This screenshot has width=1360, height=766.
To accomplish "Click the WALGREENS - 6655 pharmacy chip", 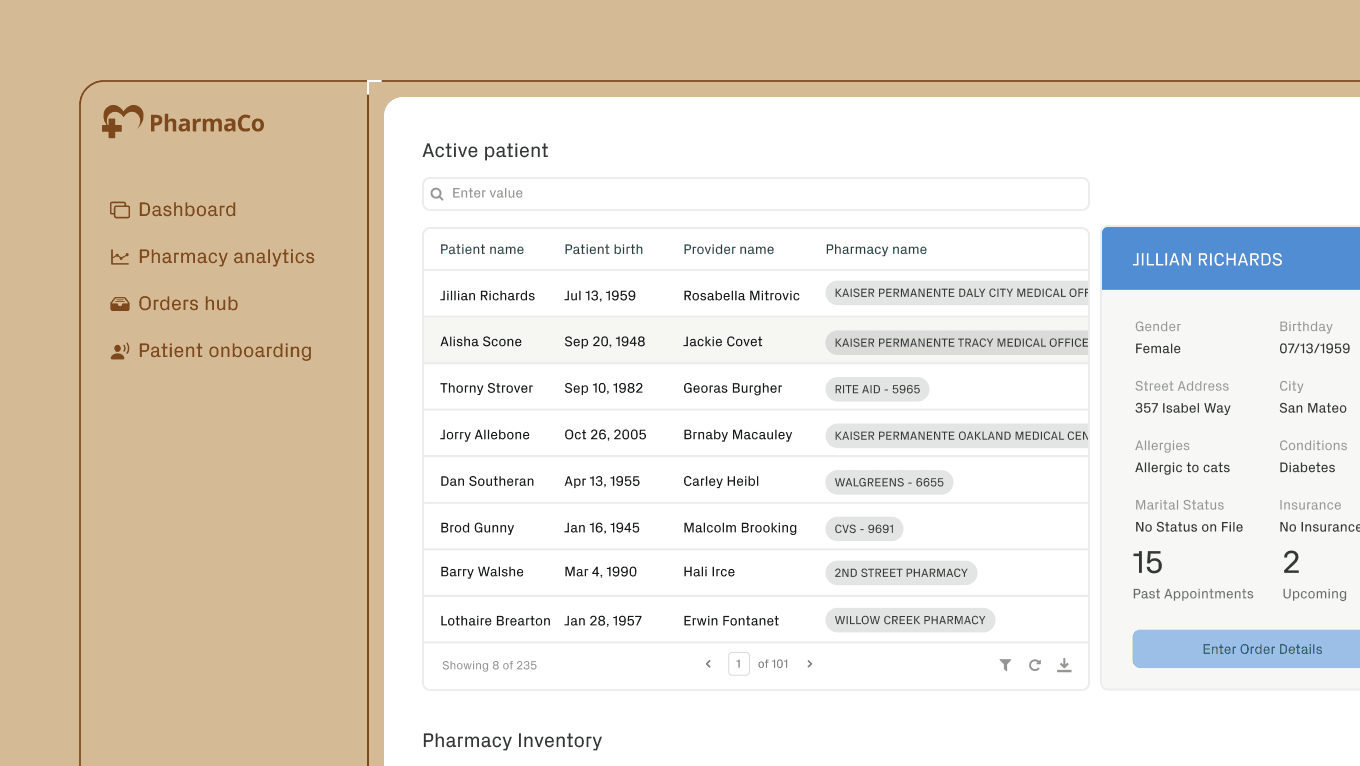I will click(x=889, y=482).
